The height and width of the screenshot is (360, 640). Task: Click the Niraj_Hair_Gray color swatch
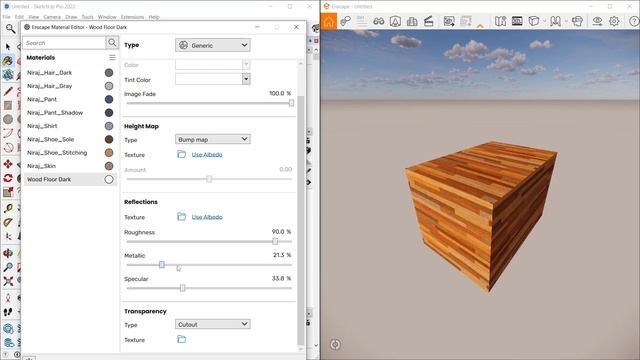109,86
